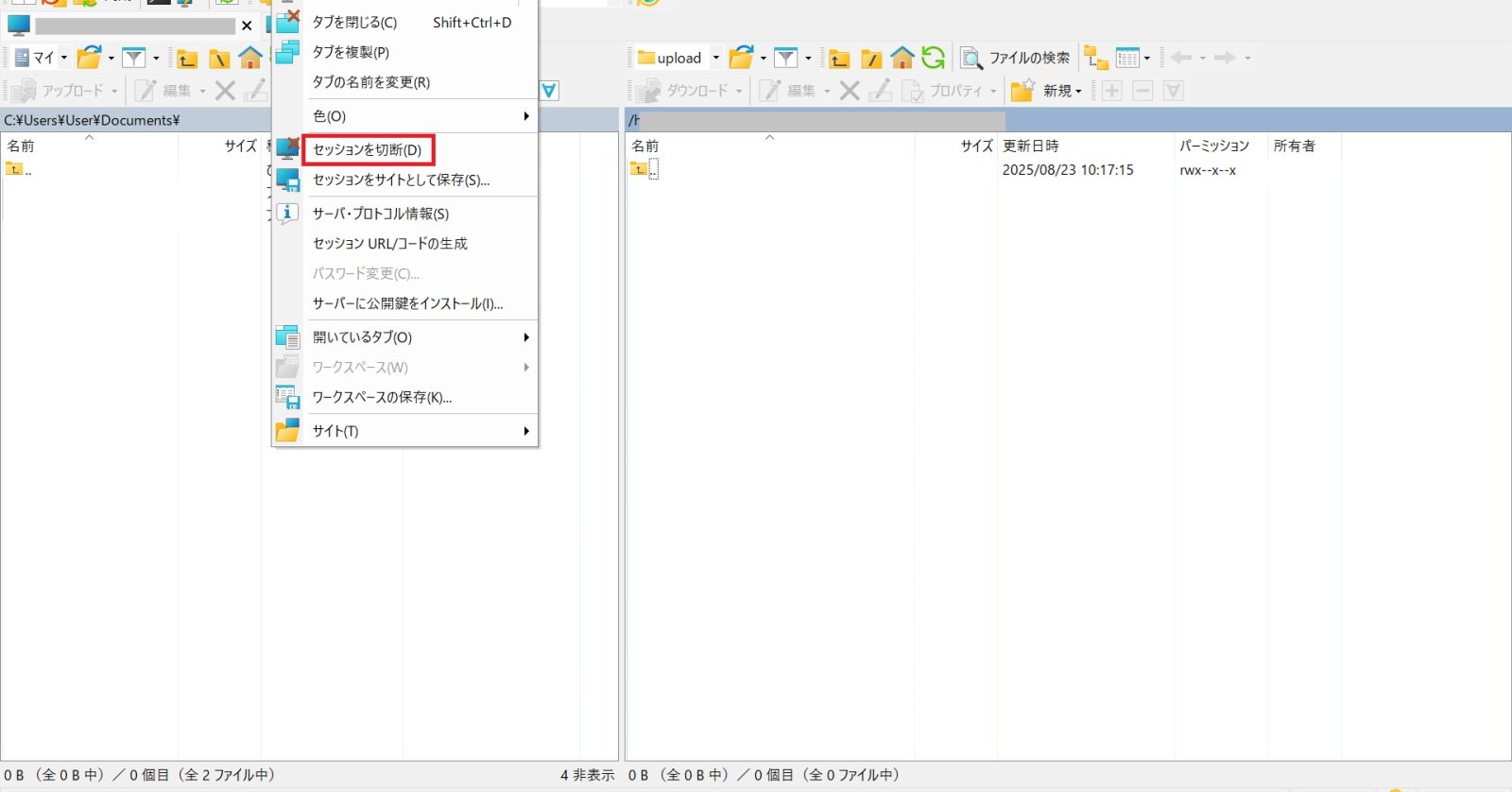This screenshot has height=792, width=1512.
Task: Click the remote rename pencil icon
Action: 880,91
